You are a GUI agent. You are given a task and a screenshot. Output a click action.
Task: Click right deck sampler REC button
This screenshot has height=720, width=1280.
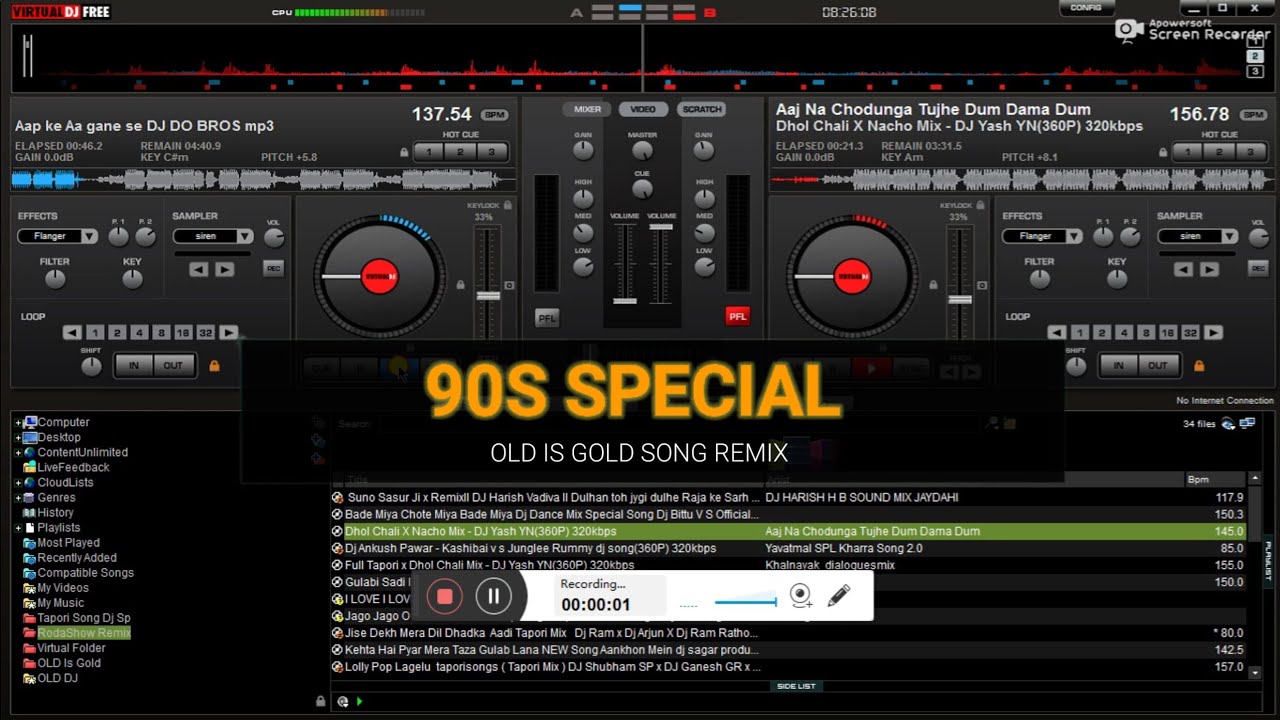(1258, 268)
